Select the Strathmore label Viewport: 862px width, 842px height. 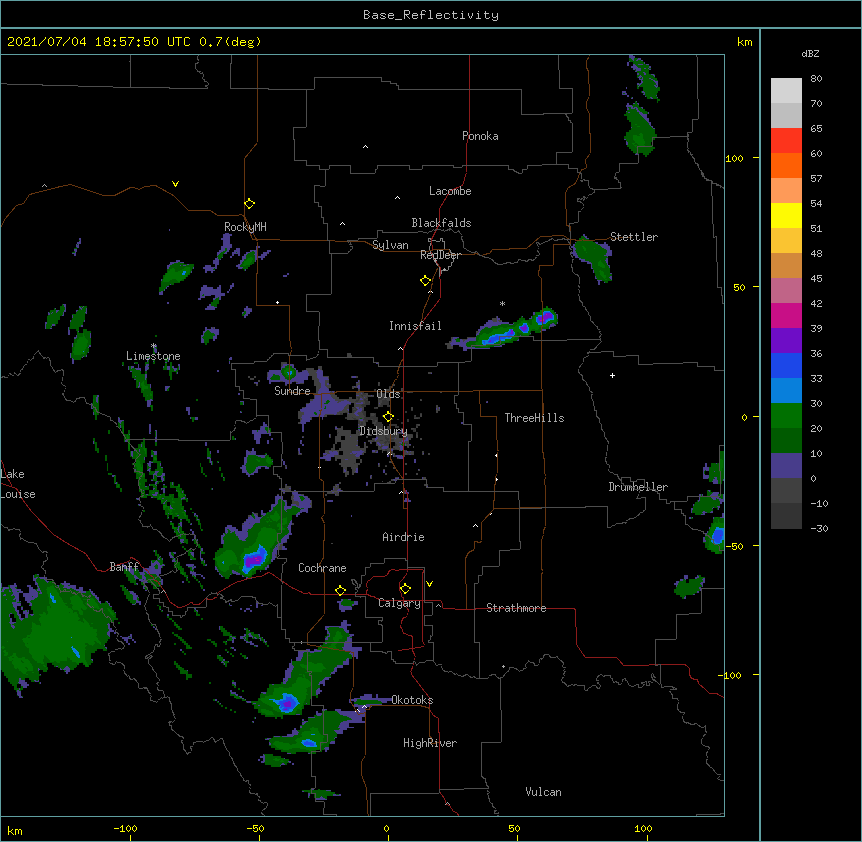pyautogui.click(x=516, y=608)
